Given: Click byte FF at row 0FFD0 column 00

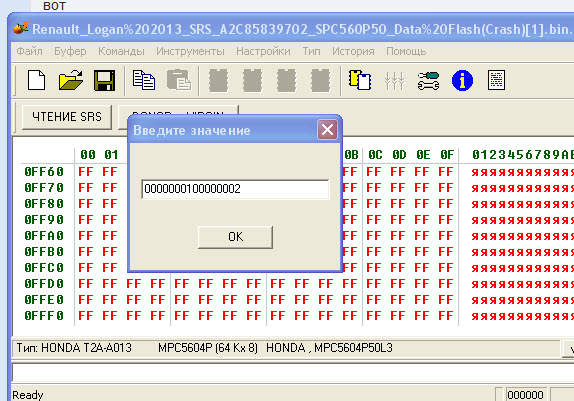Looking at the screenshot, I should [86, 284].
